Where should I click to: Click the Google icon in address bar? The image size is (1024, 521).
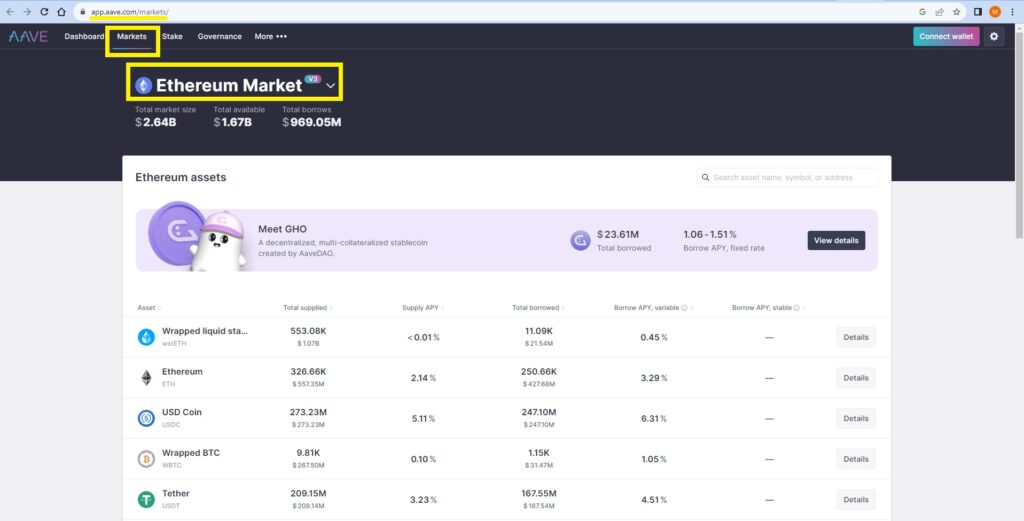click(922, 12)
